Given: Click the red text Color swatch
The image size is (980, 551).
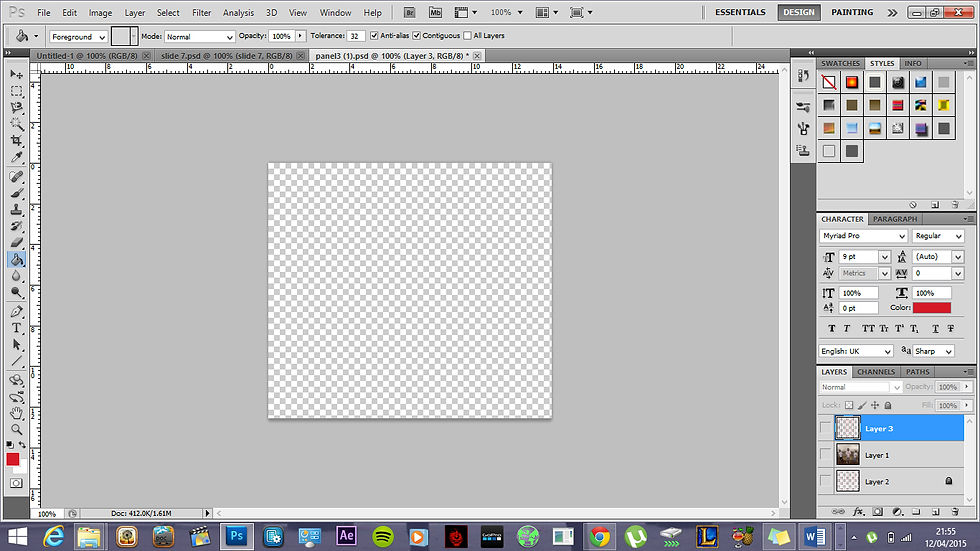Looking at the screenshot, I should coord(931,307).
